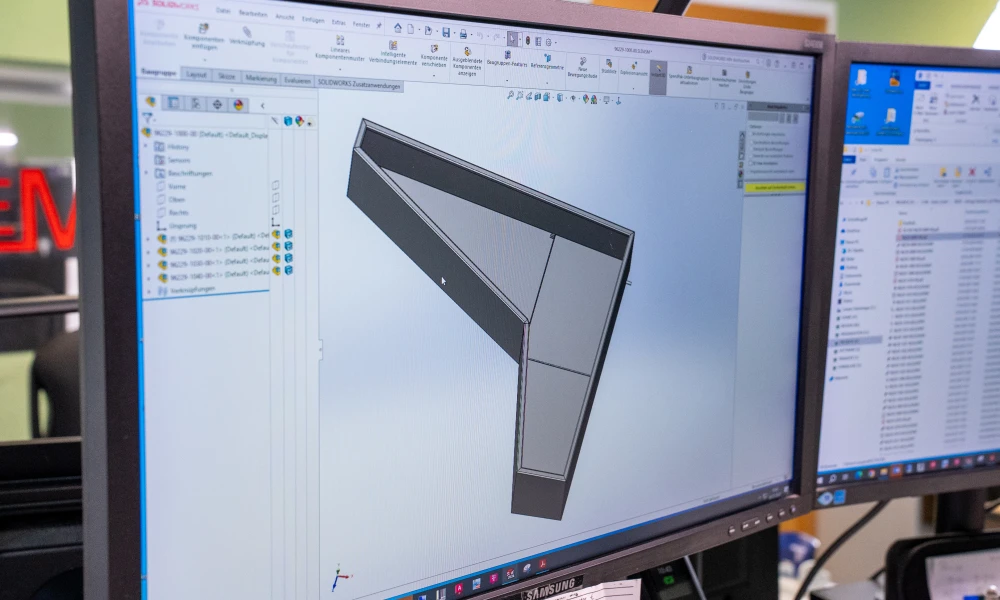The height and width of the screenshot is (600, 1000).
Task: Toggle visibility of Vorne plane
Action: coord(276,185)
